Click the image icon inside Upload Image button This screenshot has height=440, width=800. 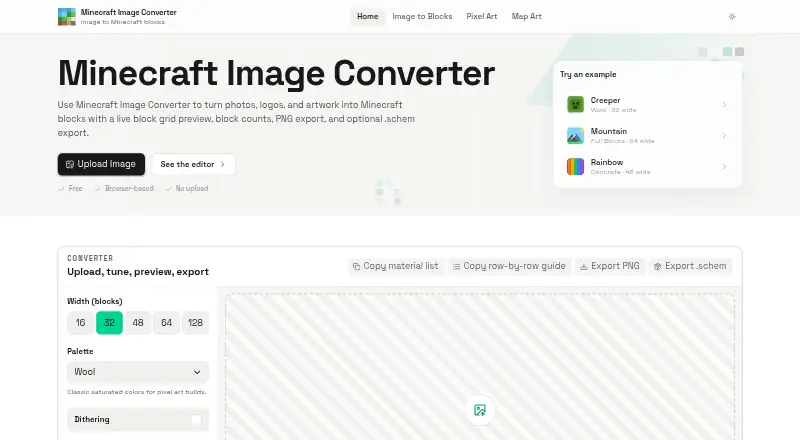coord(70,164)
